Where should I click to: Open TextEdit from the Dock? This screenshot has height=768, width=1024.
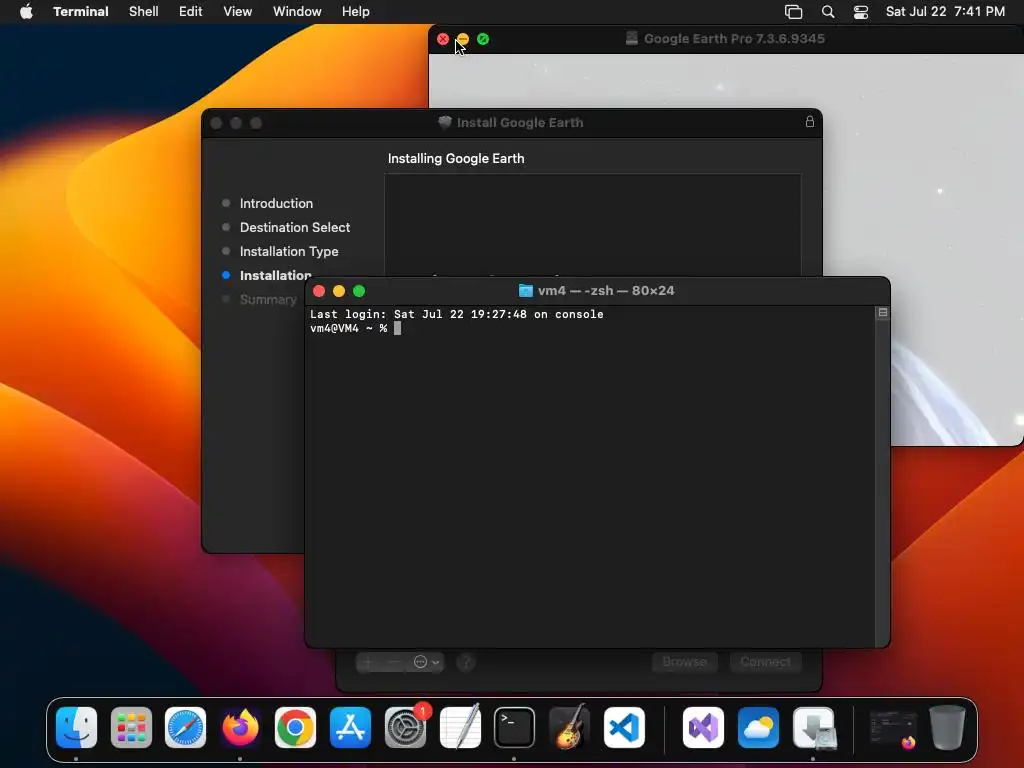[x=460, y=728]
